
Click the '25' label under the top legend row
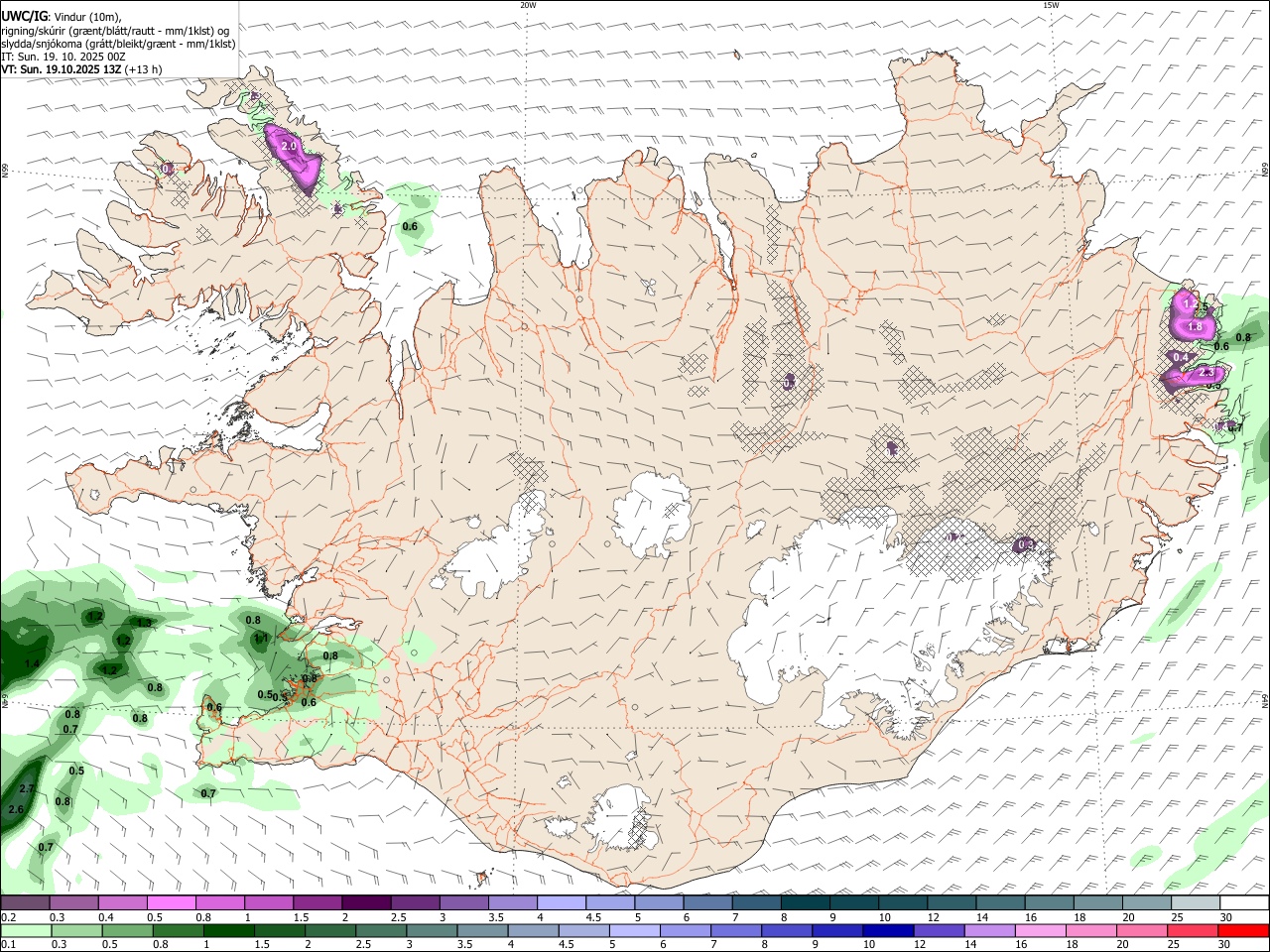tap(1176, 917)
